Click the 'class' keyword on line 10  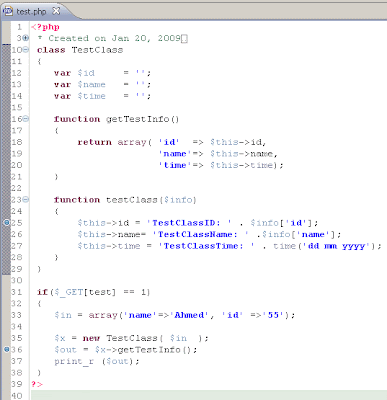click(x=51, y=50)
